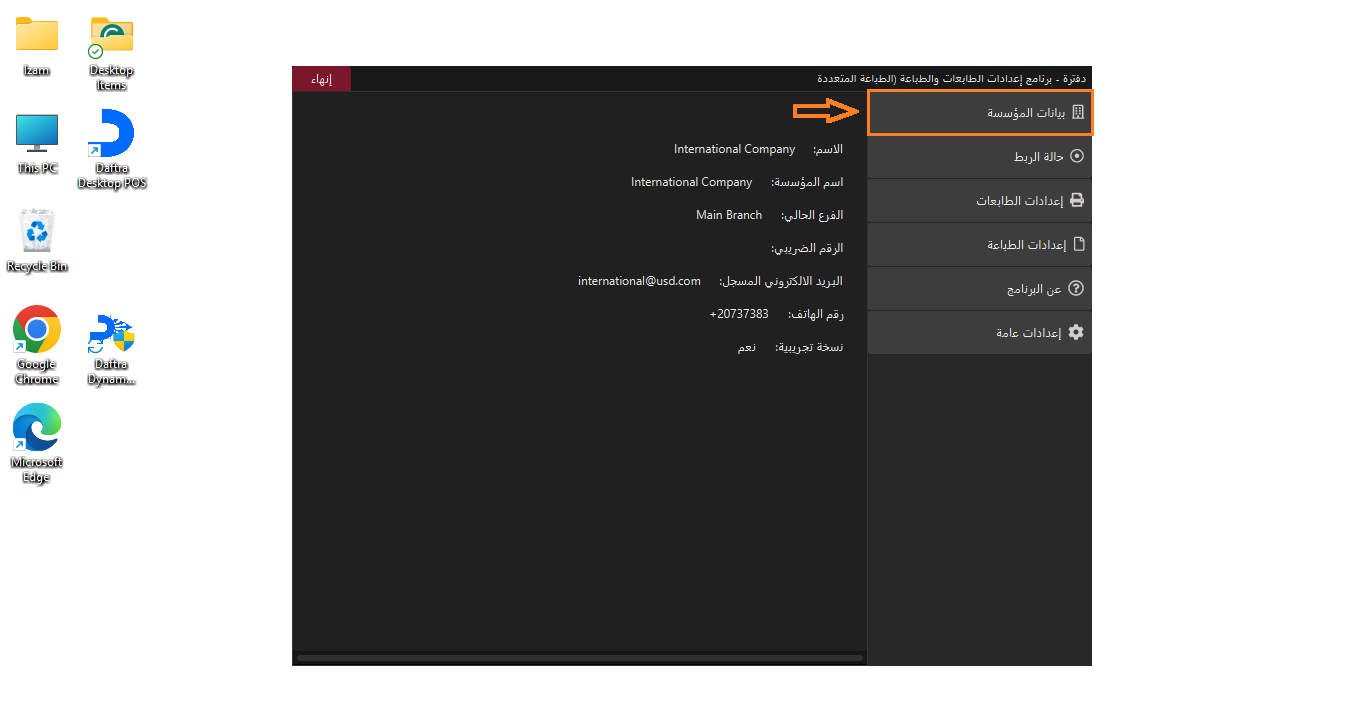Click the window title starting with دفترة
Viewport: 1366px width, 715px height.
click(952, 78)
